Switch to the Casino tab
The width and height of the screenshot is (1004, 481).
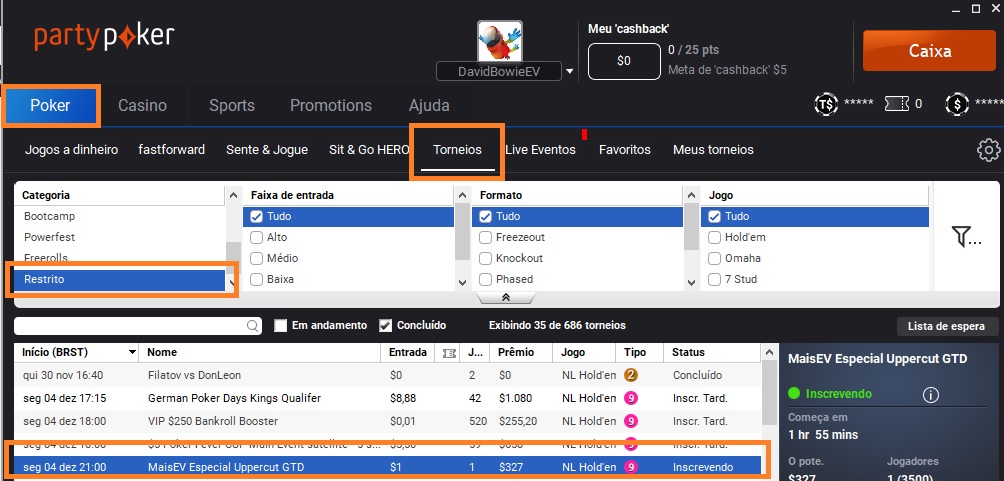pos(142,106)
